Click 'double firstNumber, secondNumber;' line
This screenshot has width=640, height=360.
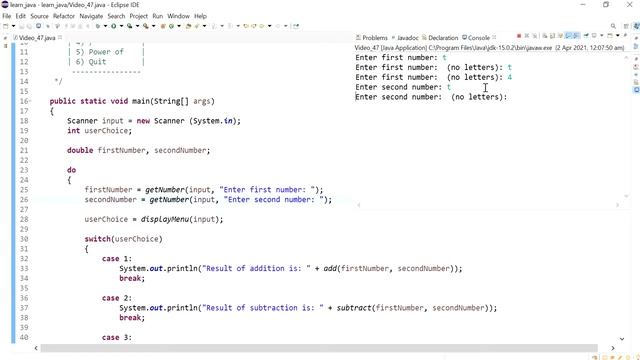138,150
